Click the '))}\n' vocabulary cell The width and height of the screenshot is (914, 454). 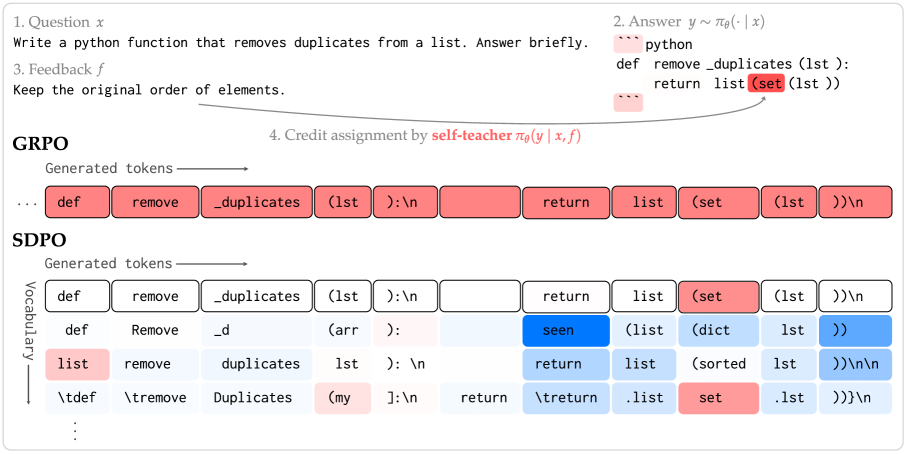[855, 398]
